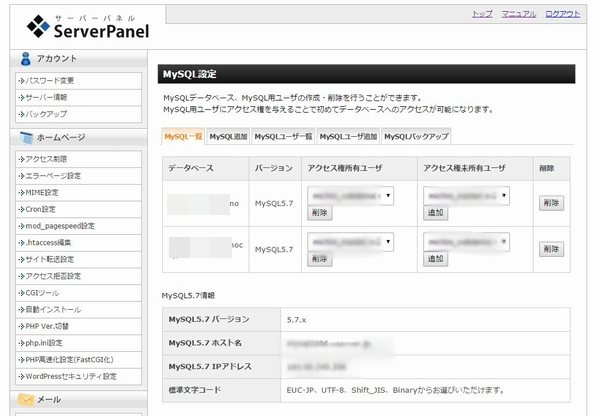Open バックアップ in sidebar
This screenshot has width=600, height=416.
pos(78,114)
